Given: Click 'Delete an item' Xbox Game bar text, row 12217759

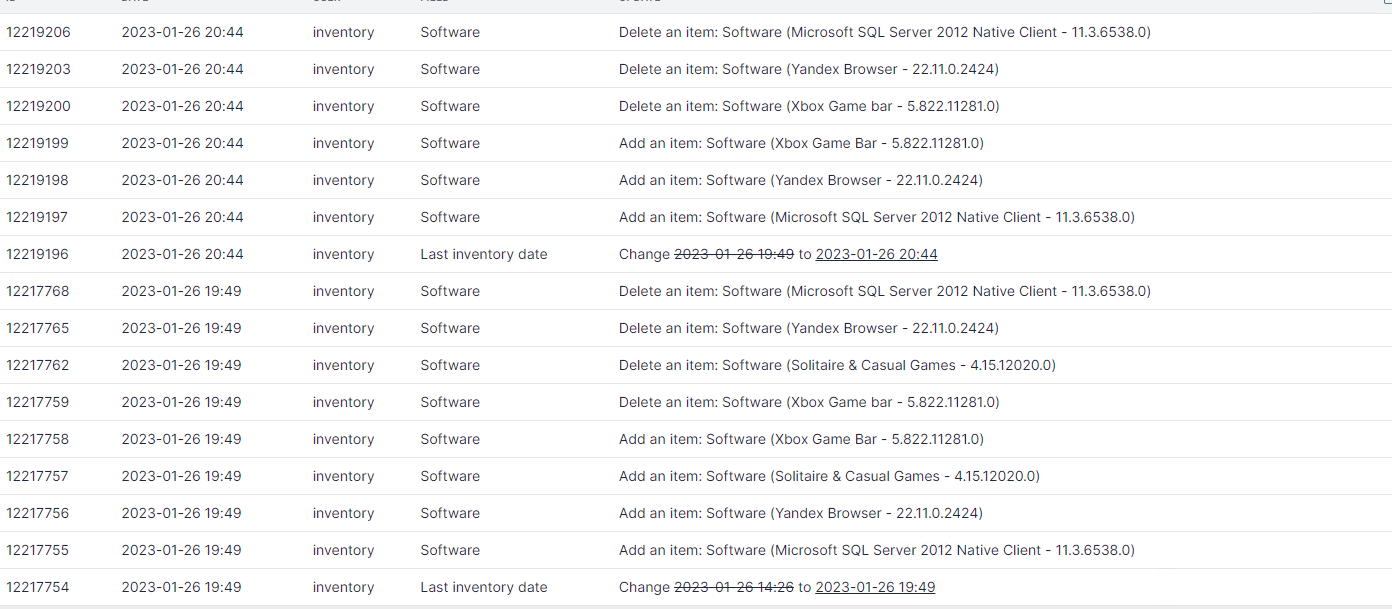Looking at the screenshot, I should [809, 402].
